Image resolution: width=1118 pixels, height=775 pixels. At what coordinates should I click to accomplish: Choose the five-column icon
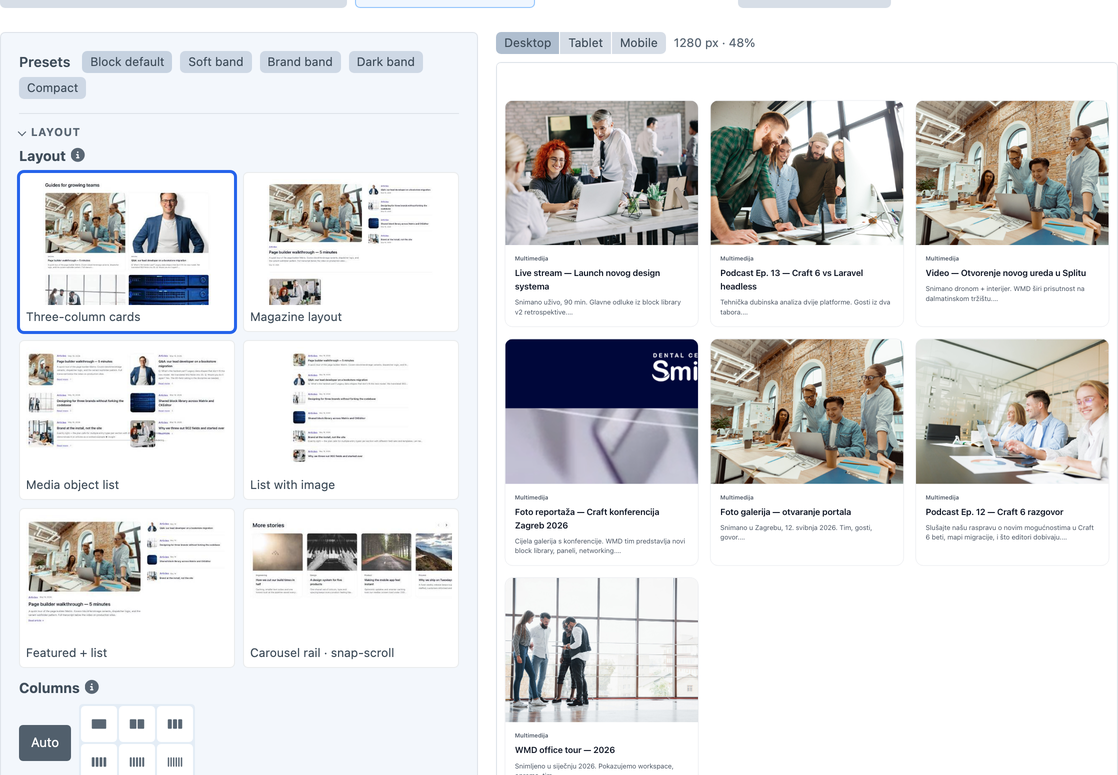[137, 761]
